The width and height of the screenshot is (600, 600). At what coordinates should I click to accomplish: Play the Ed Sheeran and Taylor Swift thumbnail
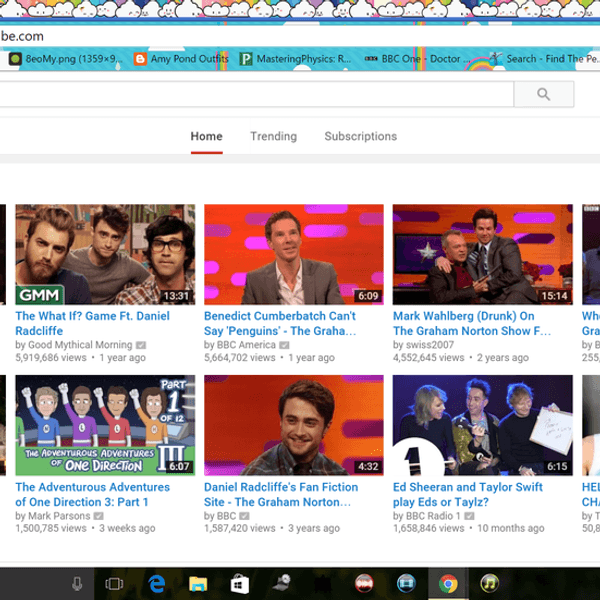483,425
